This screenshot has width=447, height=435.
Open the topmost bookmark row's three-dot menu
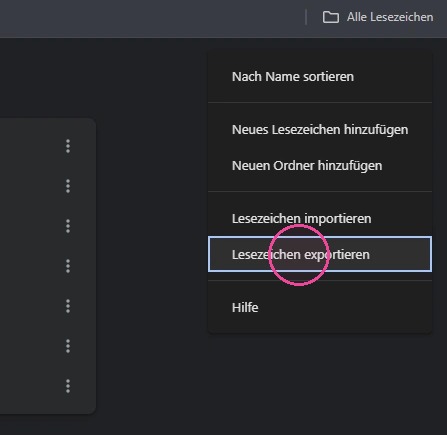point(68,146)
